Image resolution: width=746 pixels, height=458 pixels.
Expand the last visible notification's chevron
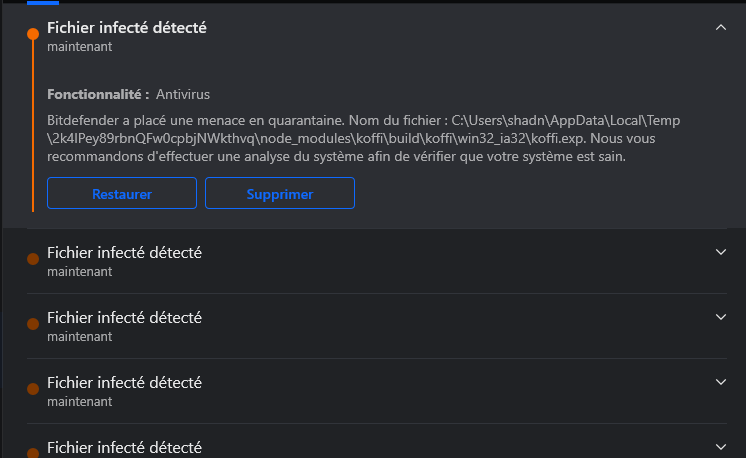click(x=721, y=446)
